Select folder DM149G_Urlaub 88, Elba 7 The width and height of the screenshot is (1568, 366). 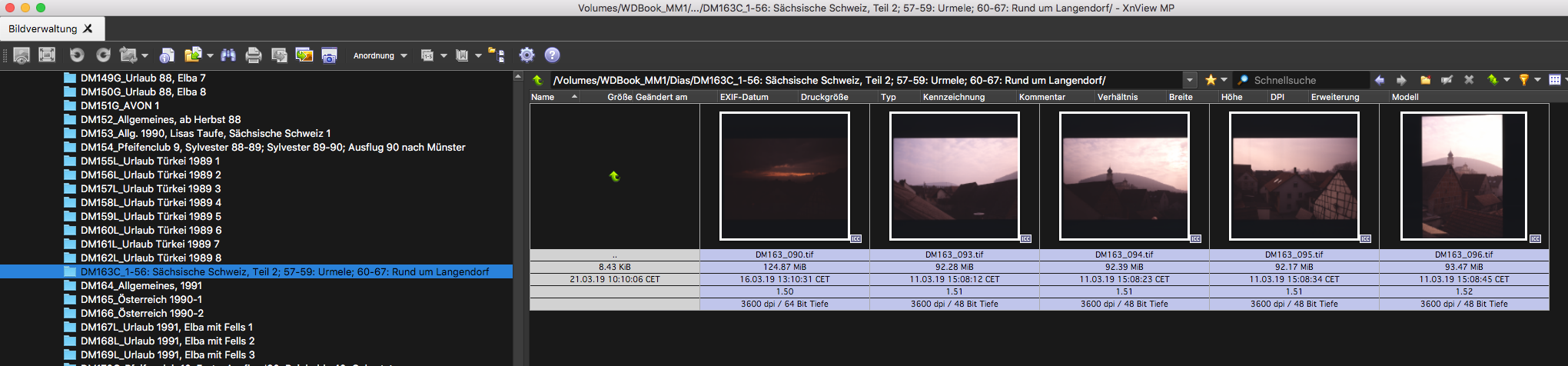[x=143, y=78]
